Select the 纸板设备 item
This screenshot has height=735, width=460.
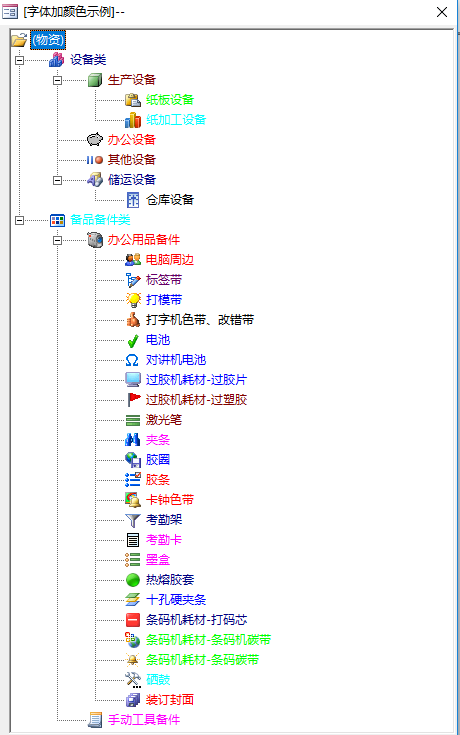(x=170, y=100)
